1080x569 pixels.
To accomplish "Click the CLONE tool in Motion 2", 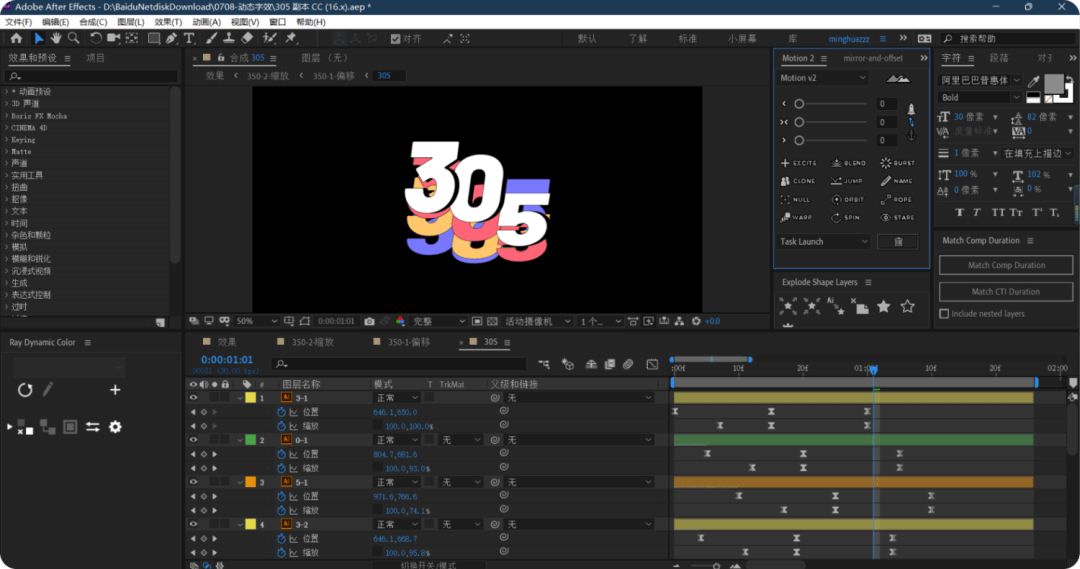I will point(798,181).
